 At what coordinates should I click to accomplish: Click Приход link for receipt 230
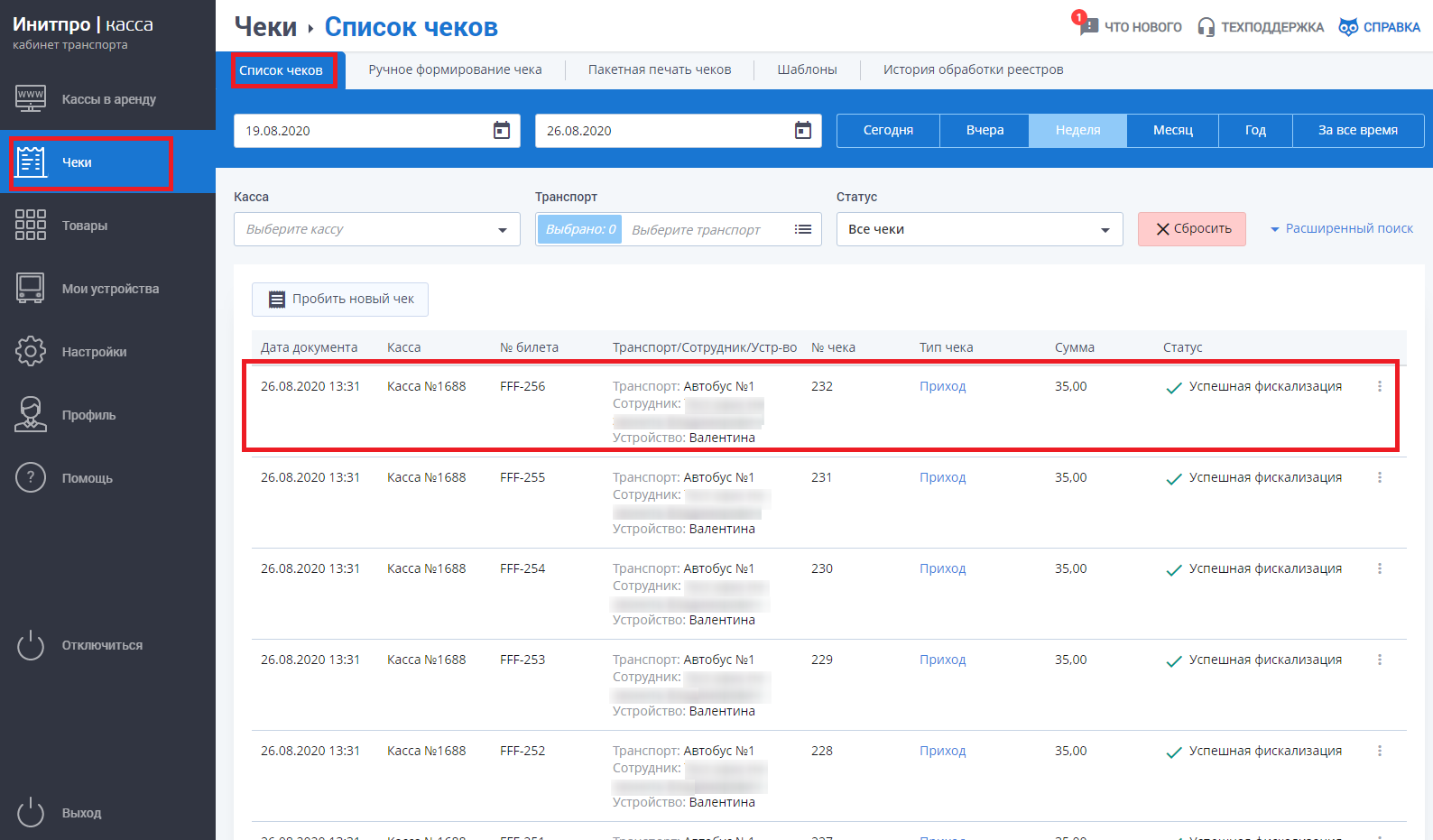(943, 568)
